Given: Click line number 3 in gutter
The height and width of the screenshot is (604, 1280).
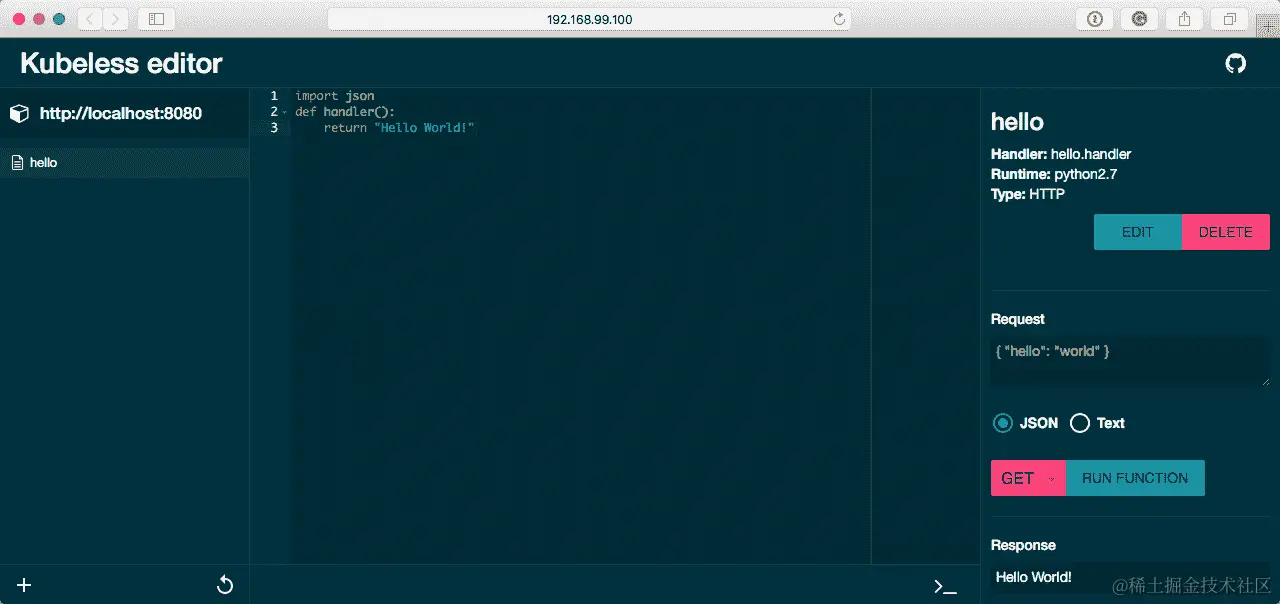Looking at the screenshot, I should tap(273, 128).
